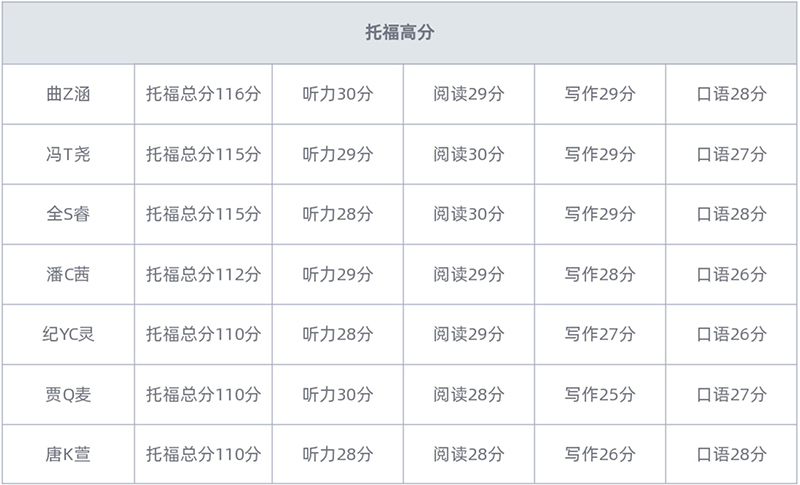
Task: Click the cell 写作25分
Action: [600, 394]
